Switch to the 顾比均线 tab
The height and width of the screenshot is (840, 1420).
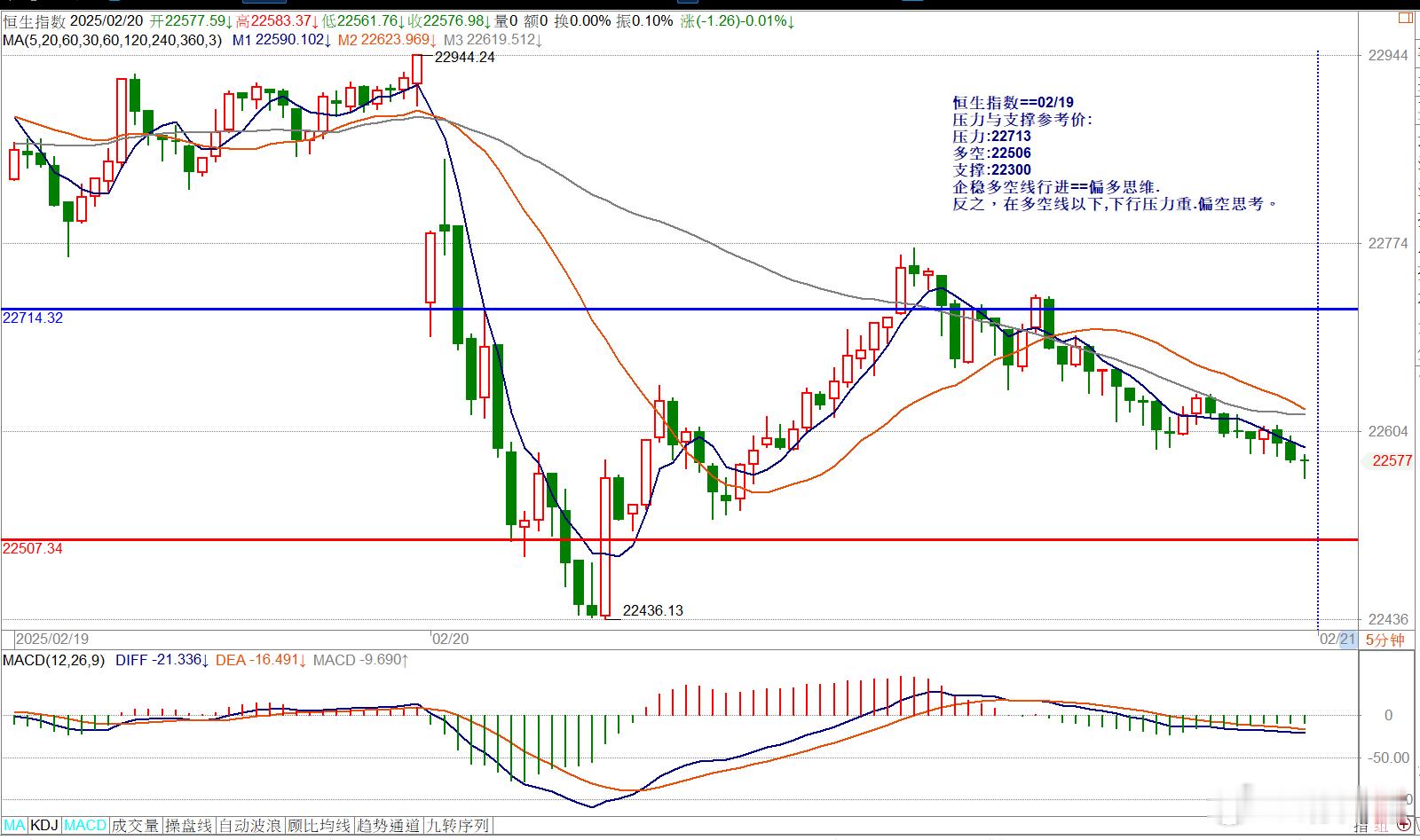click(319, 826)
